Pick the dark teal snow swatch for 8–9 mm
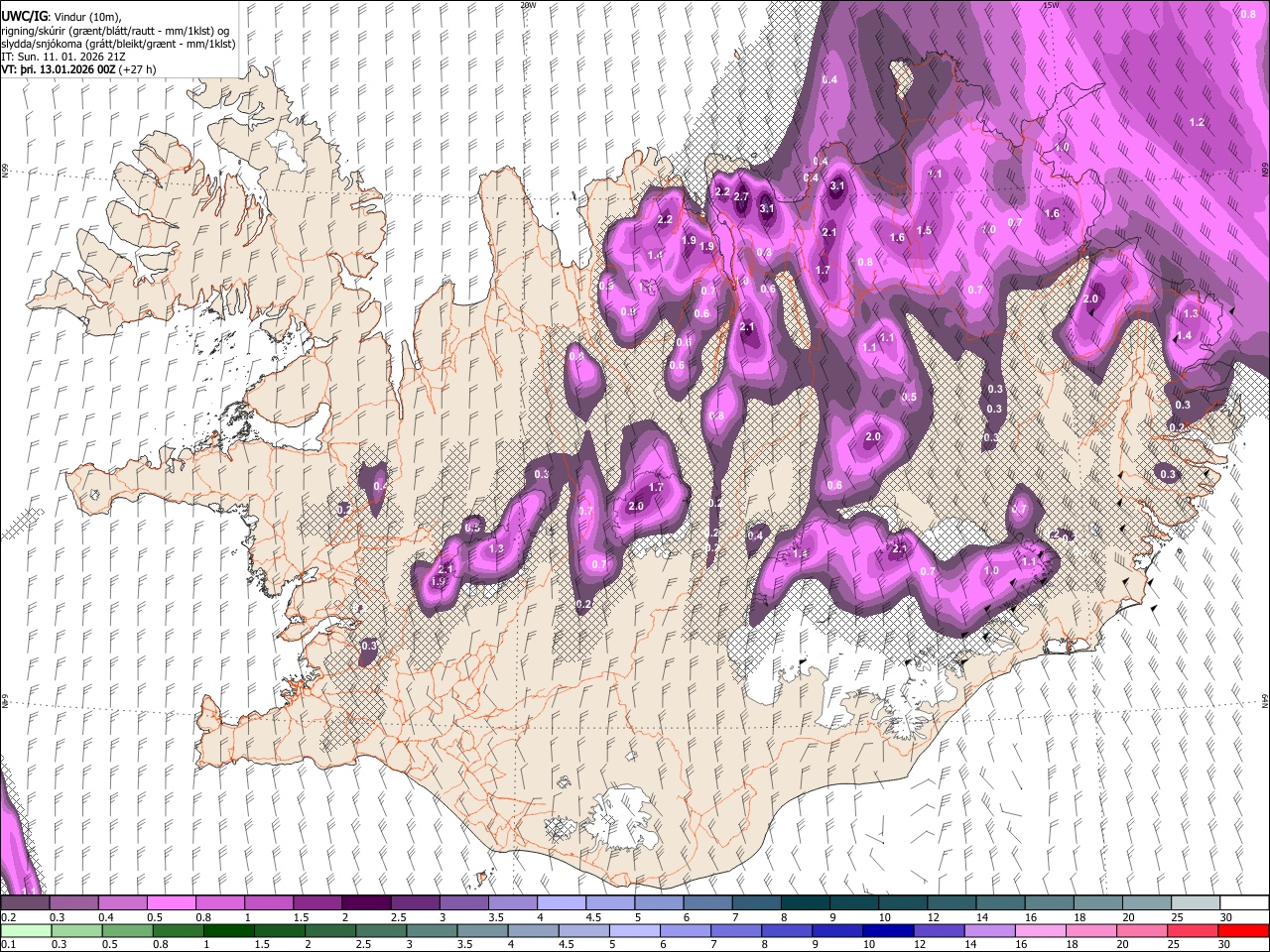 click(806, 903)
